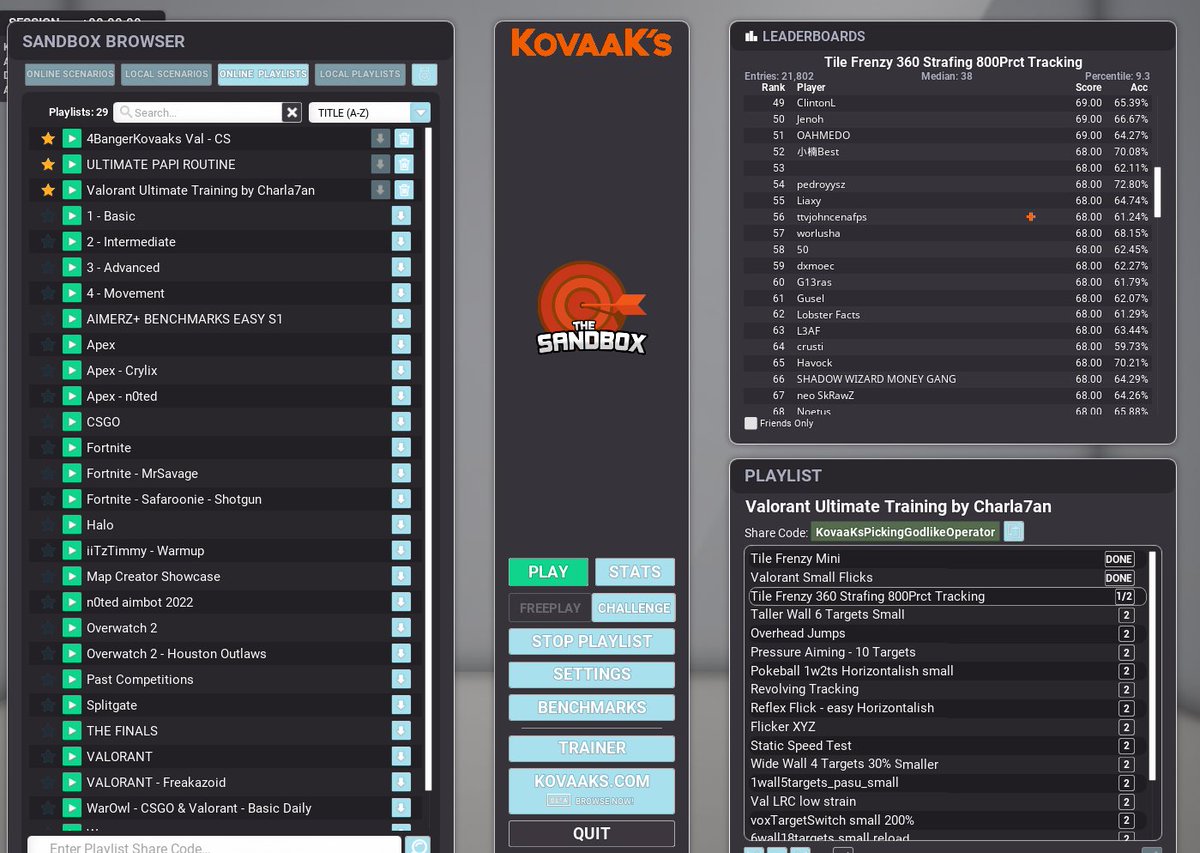This screenshot has height=853, width=1200.
Task: Select the Flicker XYZ scenario
Action: pos(946,727)
